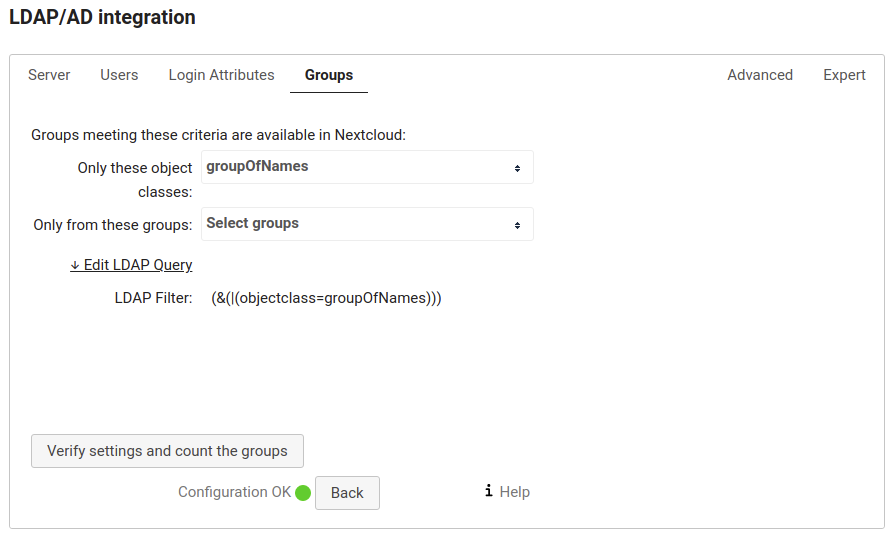Switch to the Server tab

49,75
